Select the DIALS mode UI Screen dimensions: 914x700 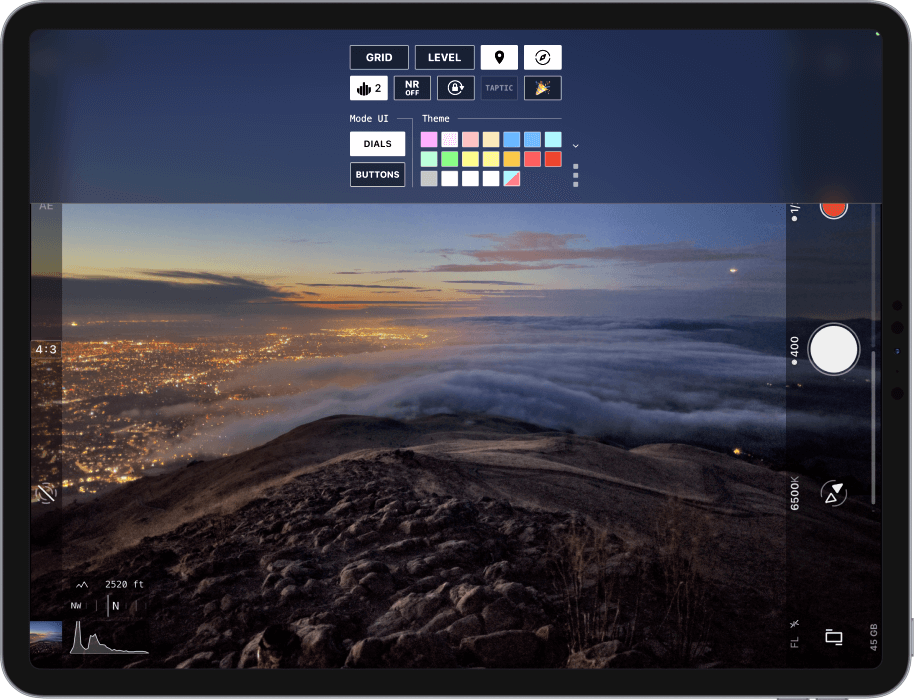[x=377, y=144]
